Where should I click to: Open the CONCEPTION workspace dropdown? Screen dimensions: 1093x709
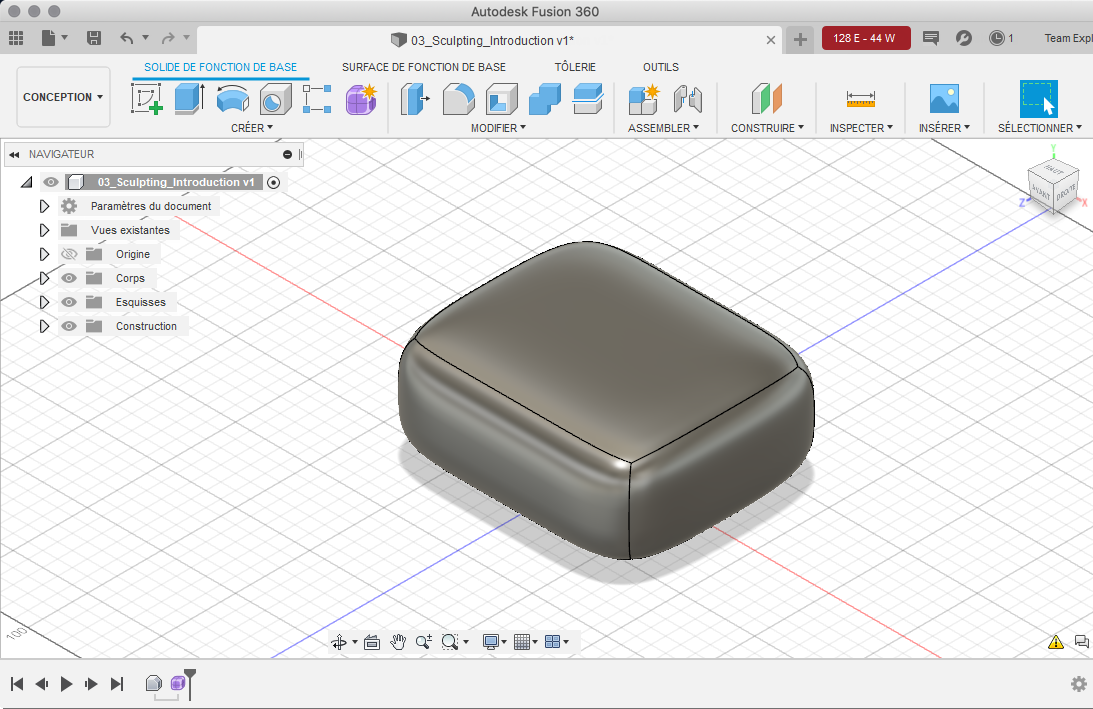[63, 97]
